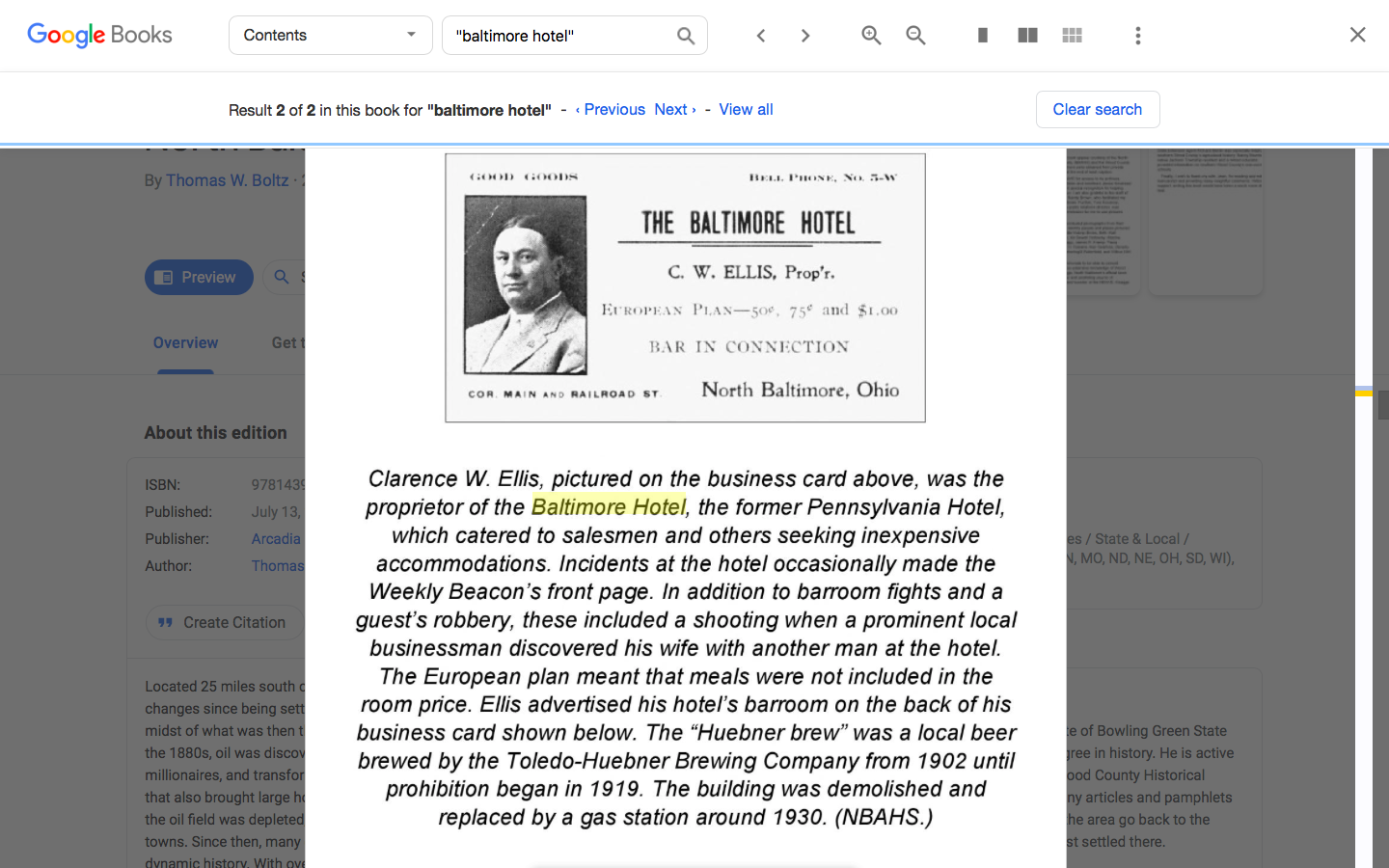This screenshot has width=1389, height=868.
Task: Click the vertical scrollbar thumb at right
Action: click(x=1383, y=404)
